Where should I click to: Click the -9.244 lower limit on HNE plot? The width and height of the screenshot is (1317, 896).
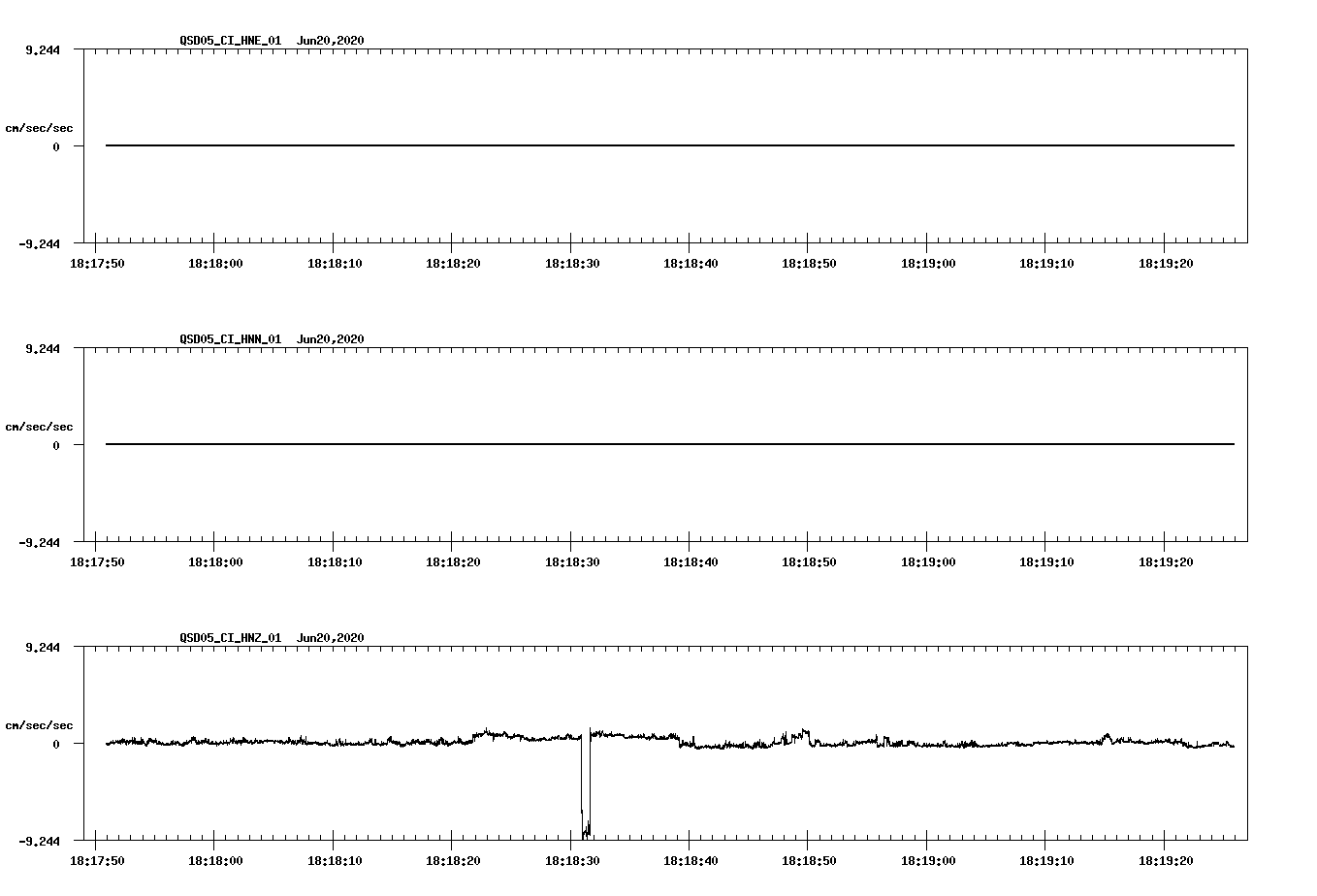39,244
